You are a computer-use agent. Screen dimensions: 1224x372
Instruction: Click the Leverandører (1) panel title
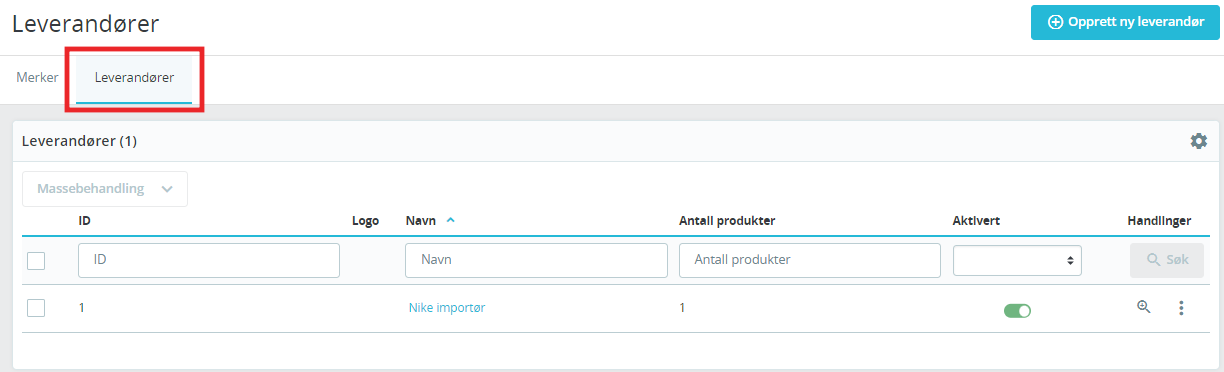[79, 141]
